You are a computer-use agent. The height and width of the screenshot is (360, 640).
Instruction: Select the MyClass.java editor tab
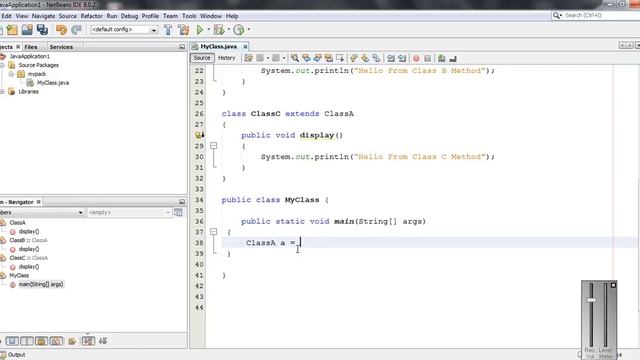click(218, 47)
